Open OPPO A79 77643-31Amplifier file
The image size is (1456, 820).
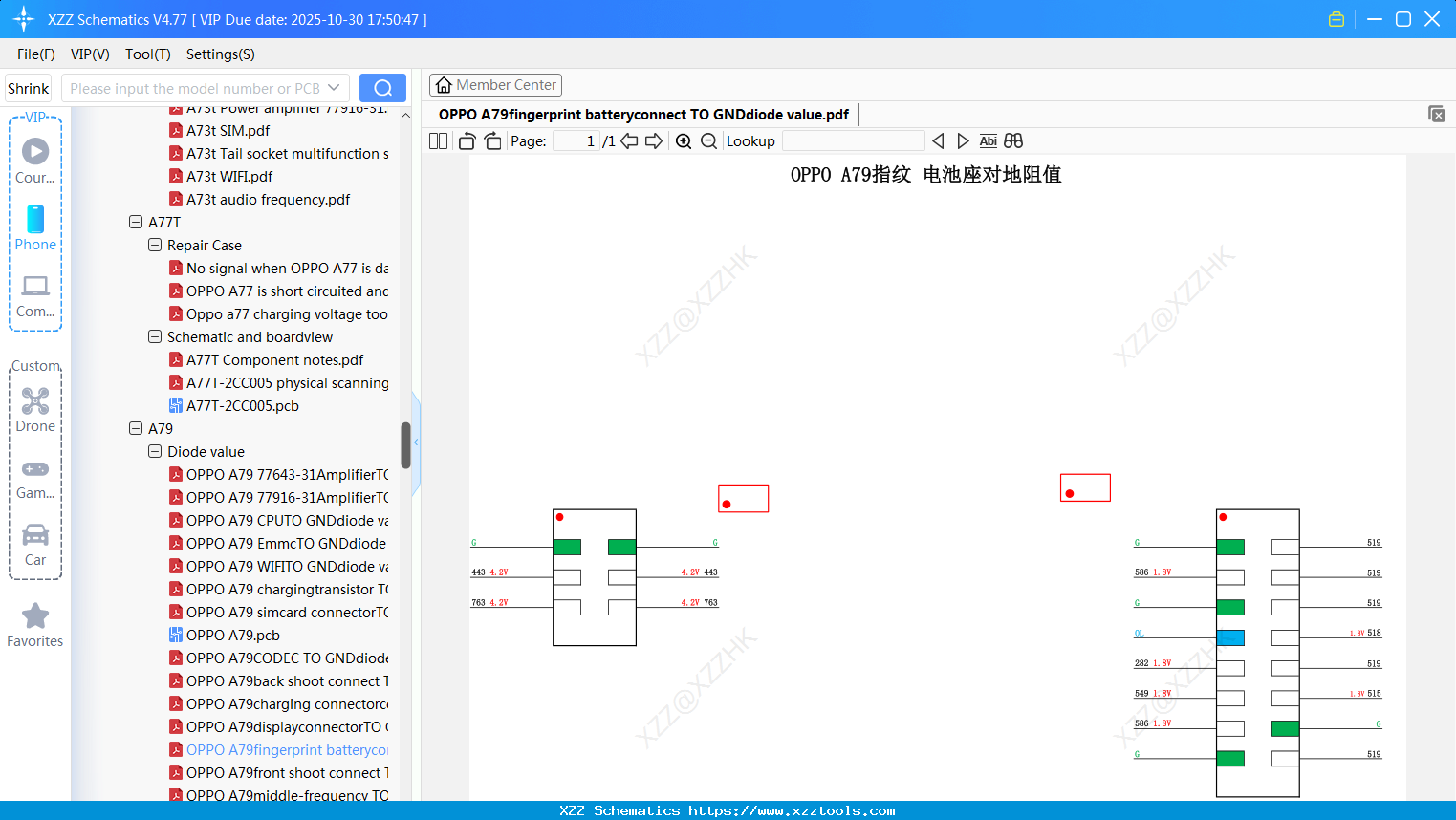[279, 474]
